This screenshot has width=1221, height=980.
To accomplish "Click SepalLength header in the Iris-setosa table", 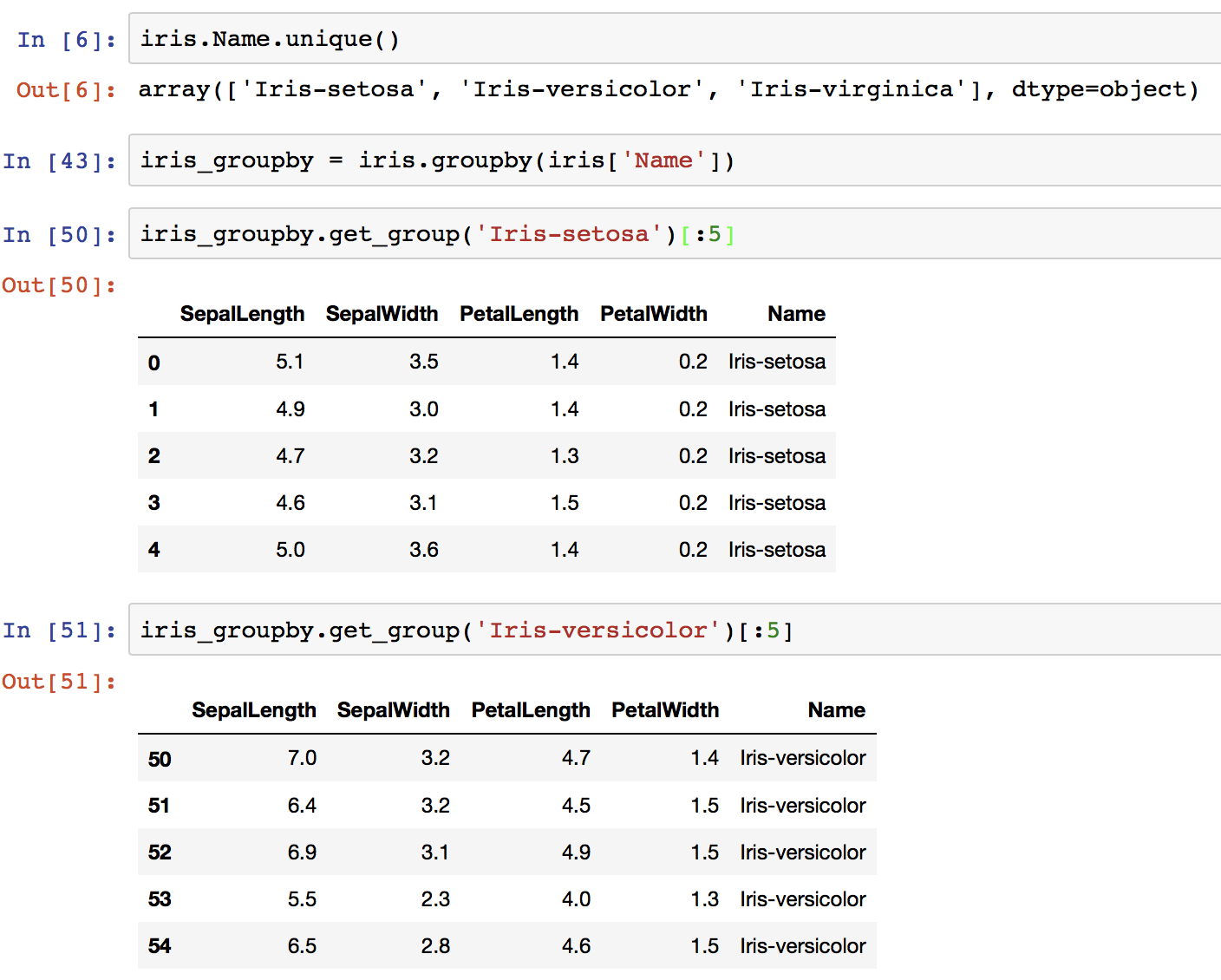I will click(242, 314).
